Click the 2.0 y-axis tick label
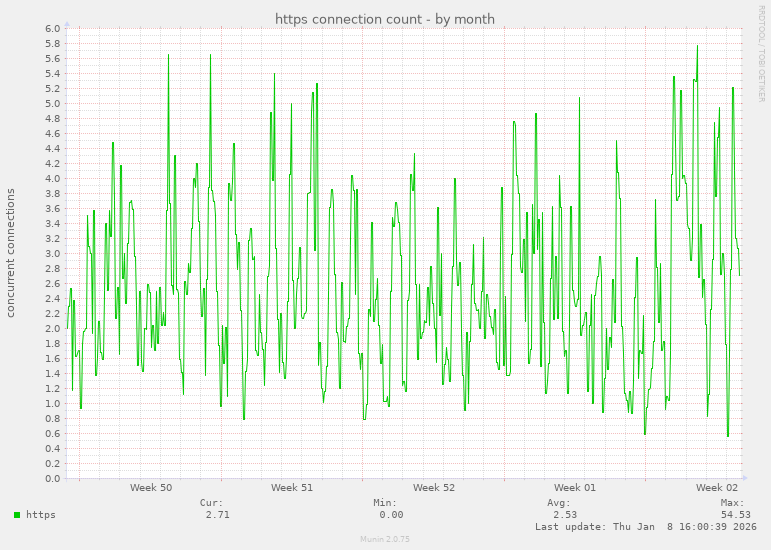This screenshot has width=771, height=550. (53, 328)
